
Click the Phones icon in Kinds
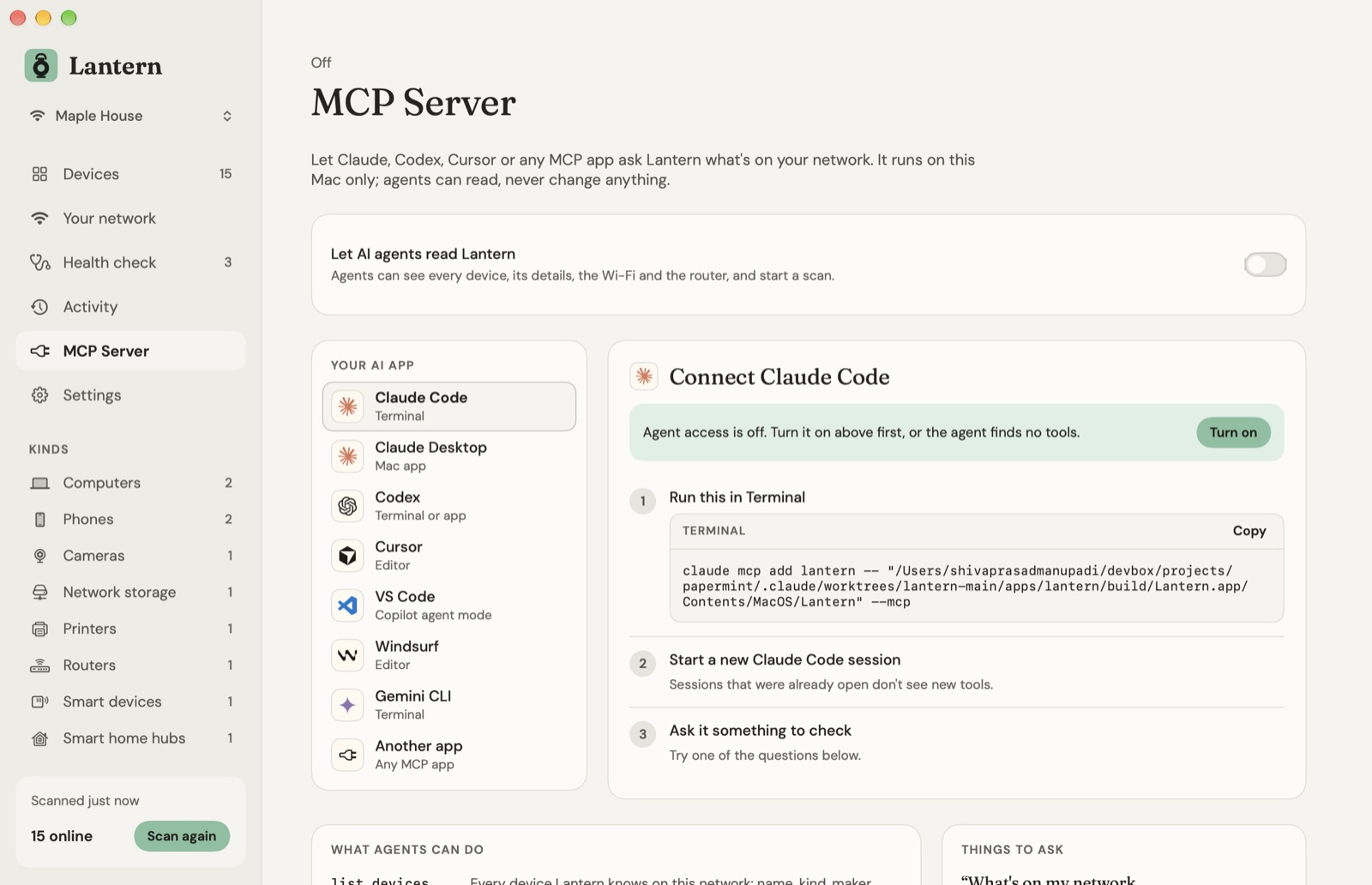coord(39,520)
